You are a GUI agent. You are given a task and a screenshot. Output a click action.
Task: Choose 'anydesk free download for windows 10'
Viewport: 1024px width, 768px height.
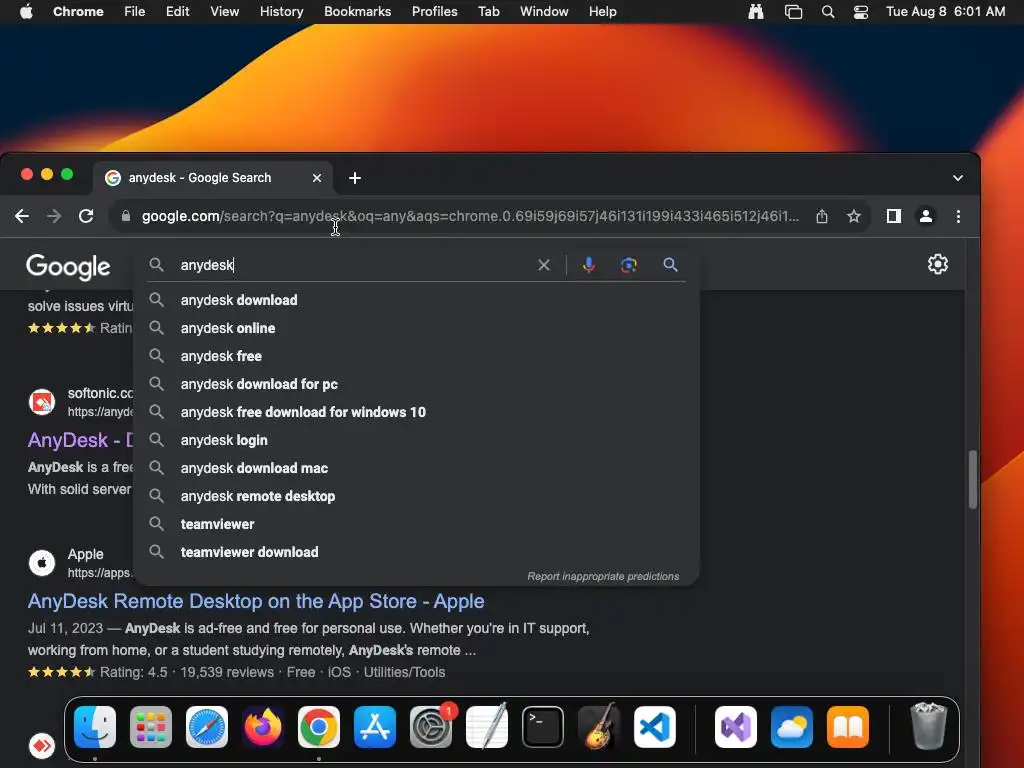coord(417,412)
